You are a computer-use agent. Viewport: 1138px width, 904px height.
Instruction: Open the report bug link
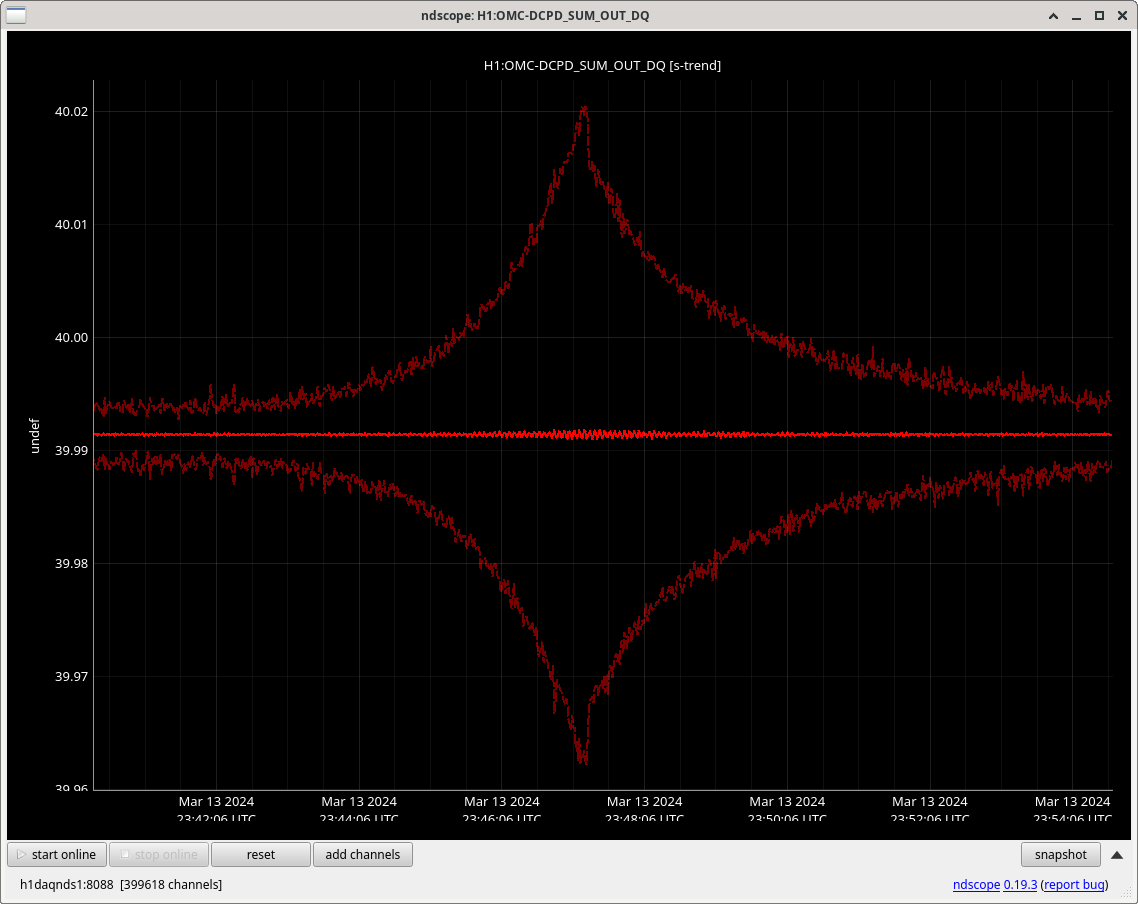[x=1074, y=885]
